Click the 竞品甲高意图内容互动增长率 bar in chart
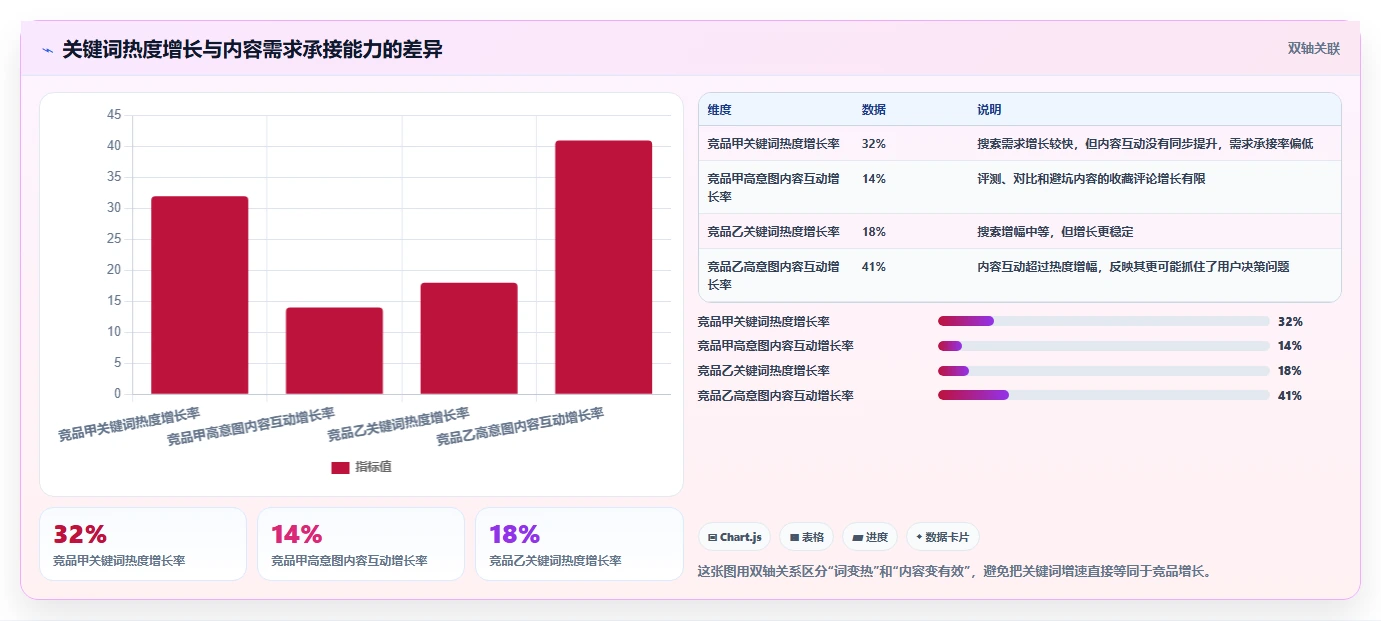Viewport: 1381px width, 621px height. pos(334,351)
